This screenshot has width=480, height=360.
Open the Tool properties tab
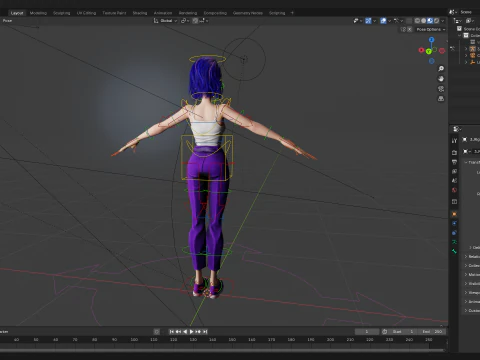coord(454,141)
